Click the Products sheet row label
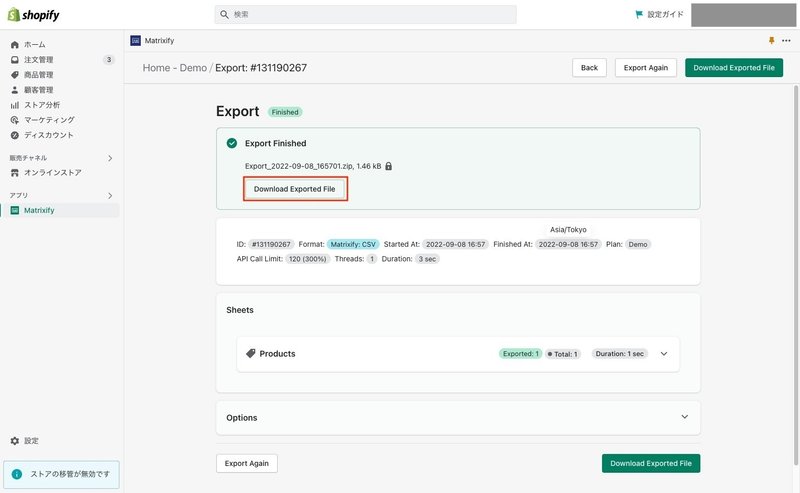 tap(277, 354)
